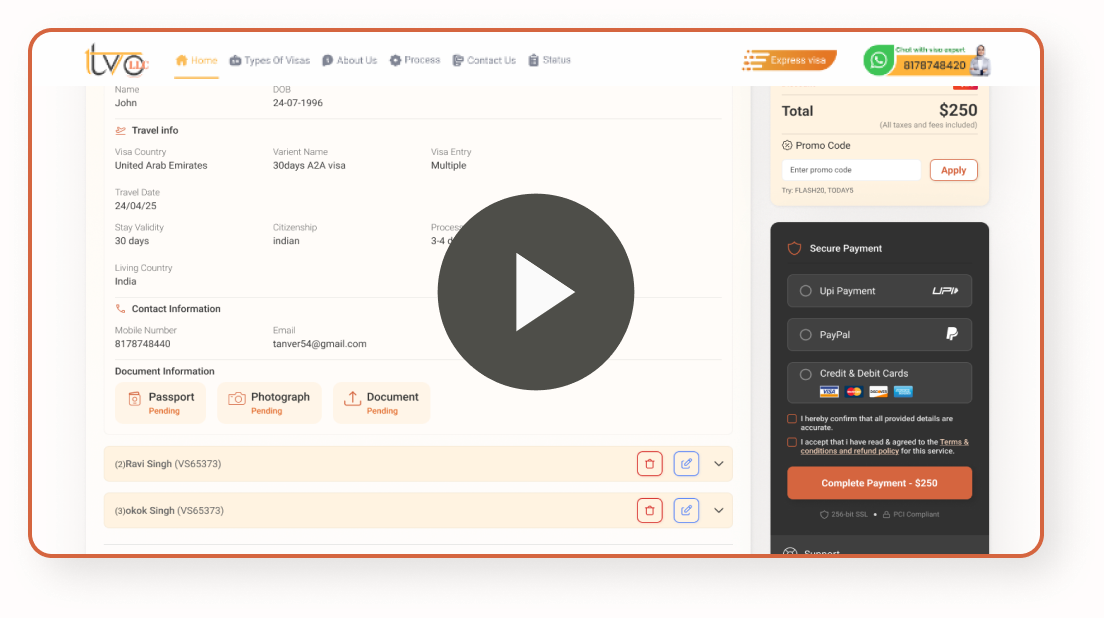Focus the Enter promo code field
Screen dimensions: 1104x618
pyautogui.click(x=851, y=170)
